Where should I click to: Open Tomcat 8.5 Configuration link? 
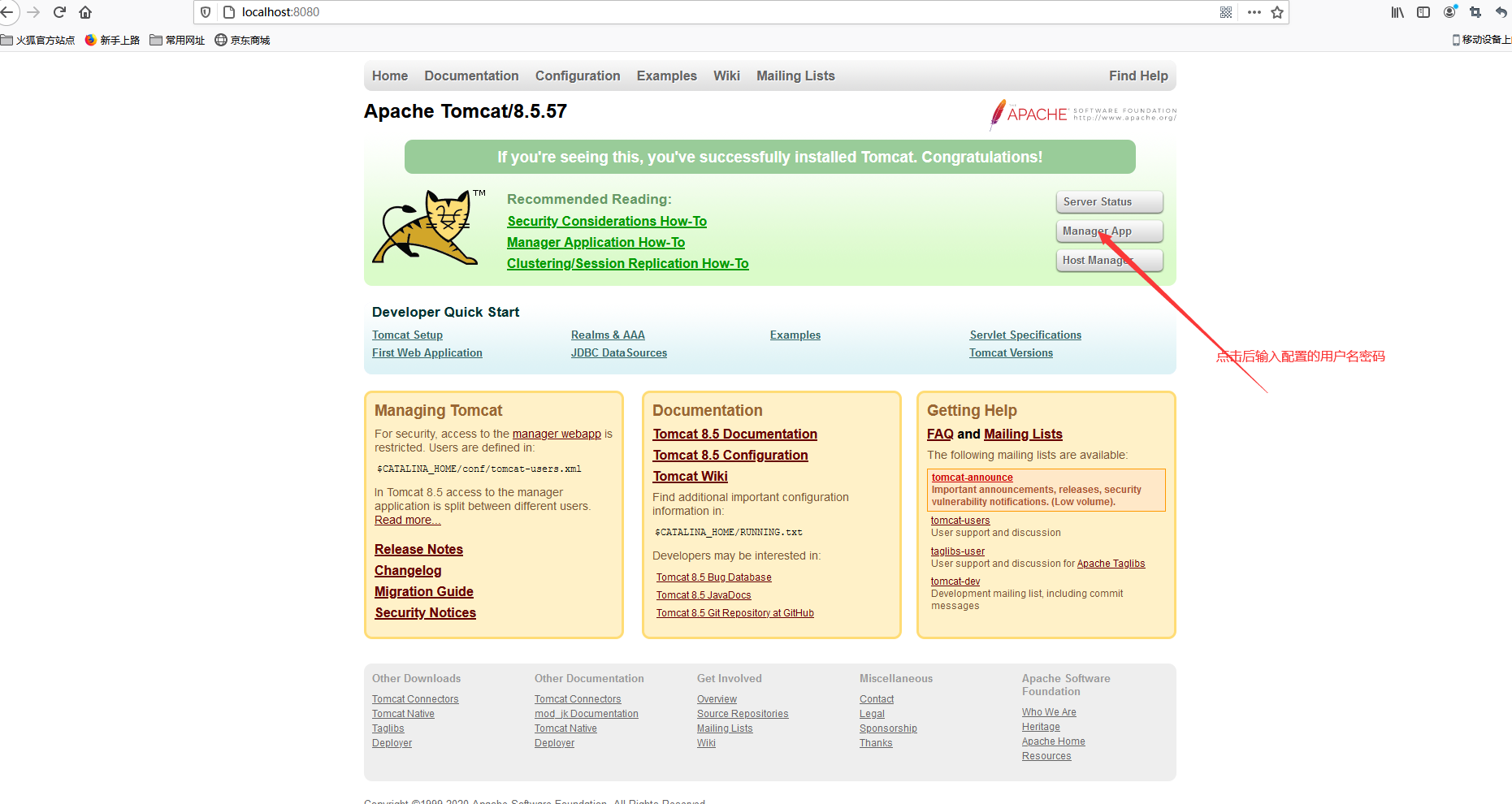(x=730, y=455)
